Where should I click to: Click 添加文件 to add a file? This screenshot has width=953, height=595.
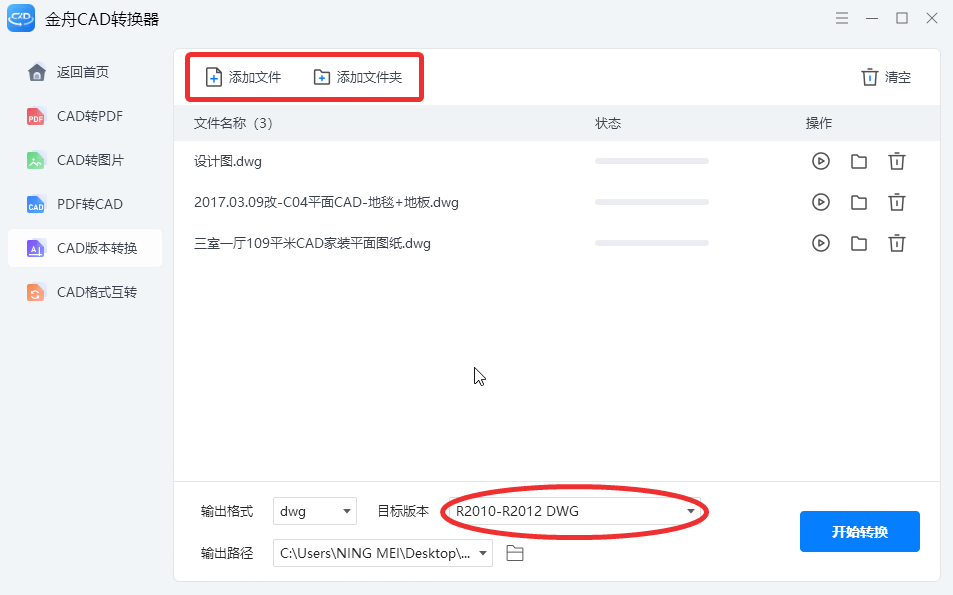(243, 77)
